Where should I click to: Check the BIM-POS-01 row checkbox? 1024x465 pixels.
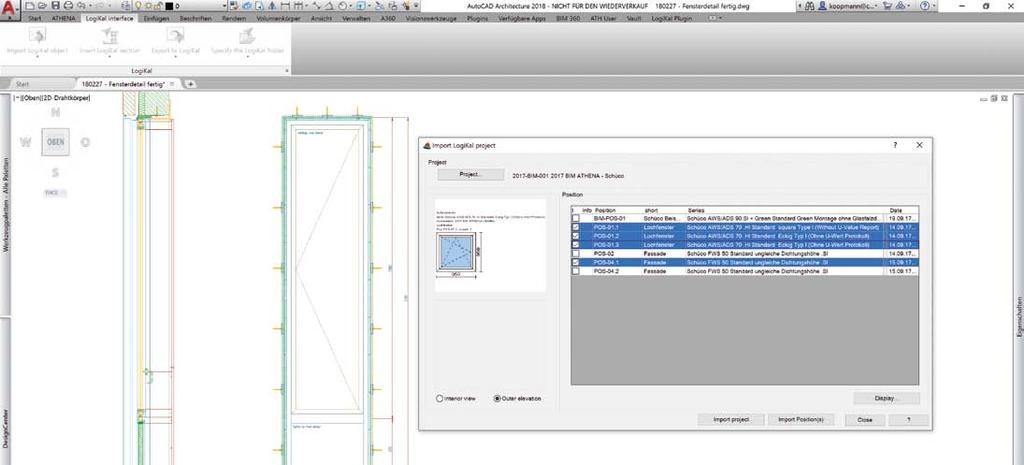tap(575, 218)
